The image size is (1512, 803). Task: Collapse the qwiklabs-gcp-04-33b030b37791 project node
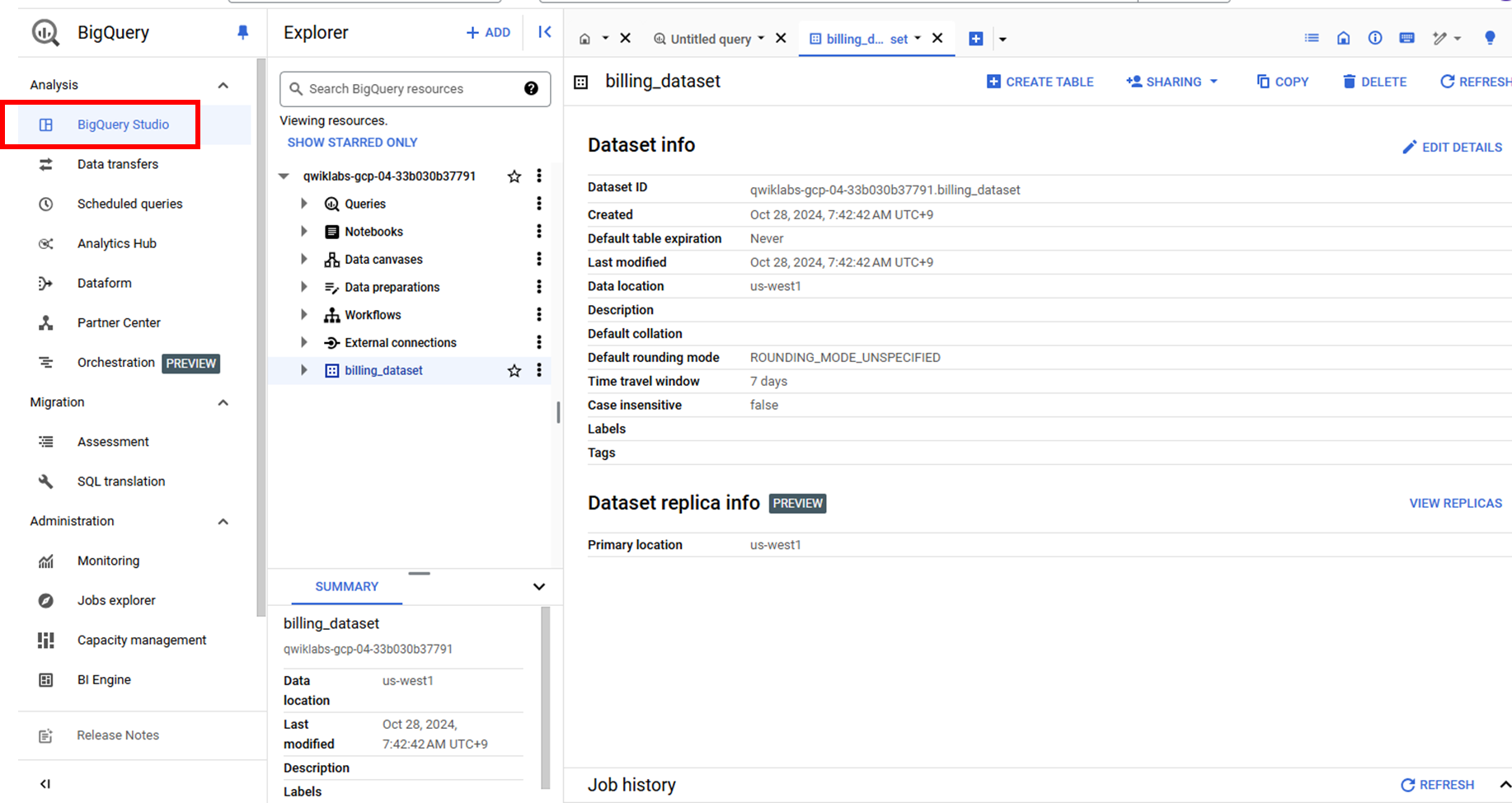pyautogui.click(x=284, y=176)
